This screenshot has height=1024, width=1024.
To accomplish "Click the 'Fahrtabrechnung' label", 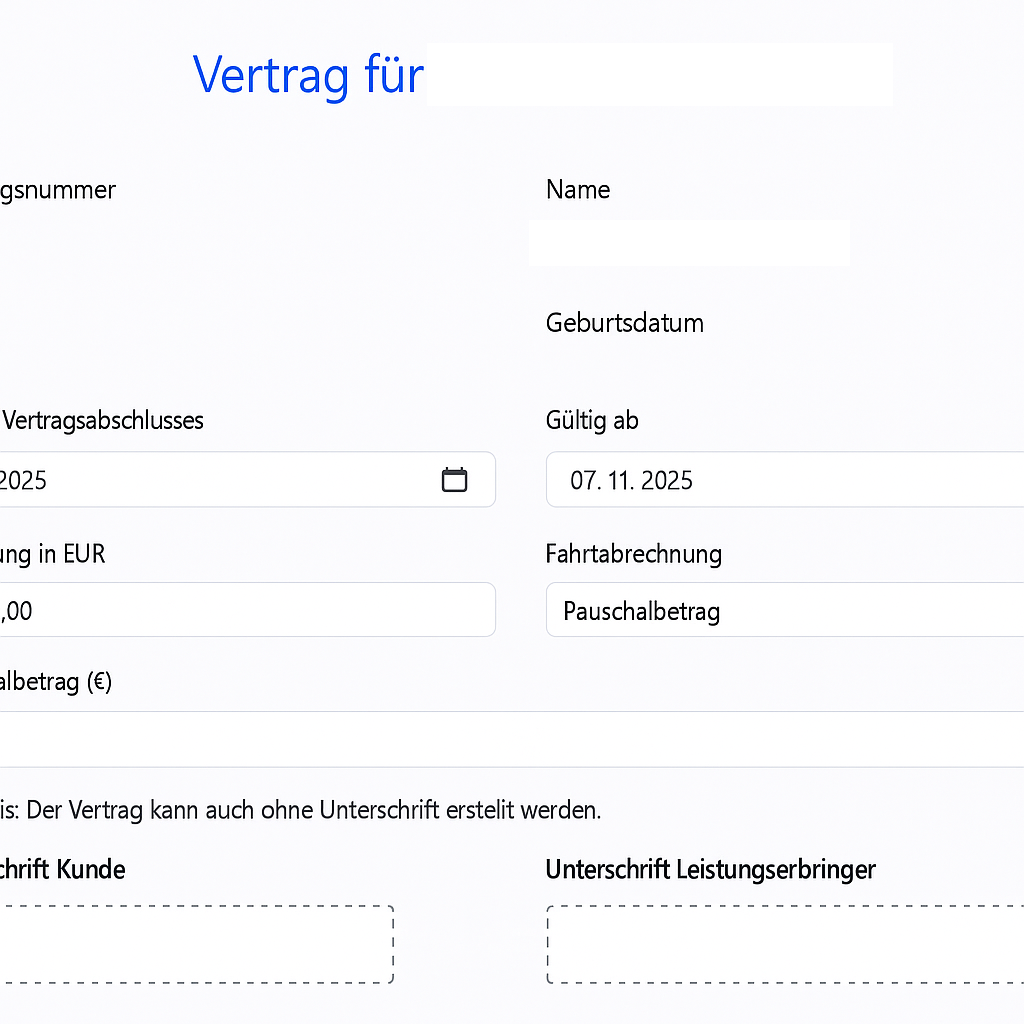I will [634, 554].
